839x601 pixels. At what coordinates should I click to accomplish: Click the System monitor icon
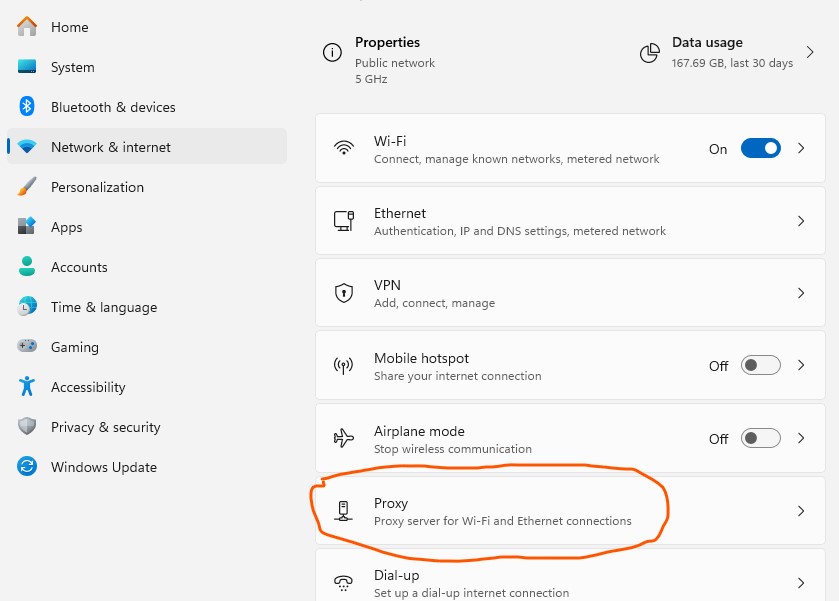27,66
